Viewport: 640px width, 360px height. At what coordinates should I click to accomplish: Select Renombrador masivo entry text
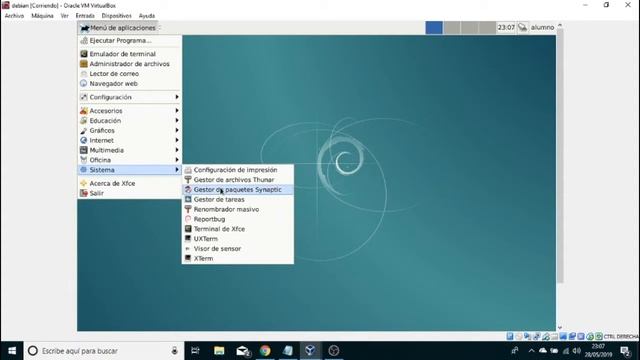click(x=226, y=209)
